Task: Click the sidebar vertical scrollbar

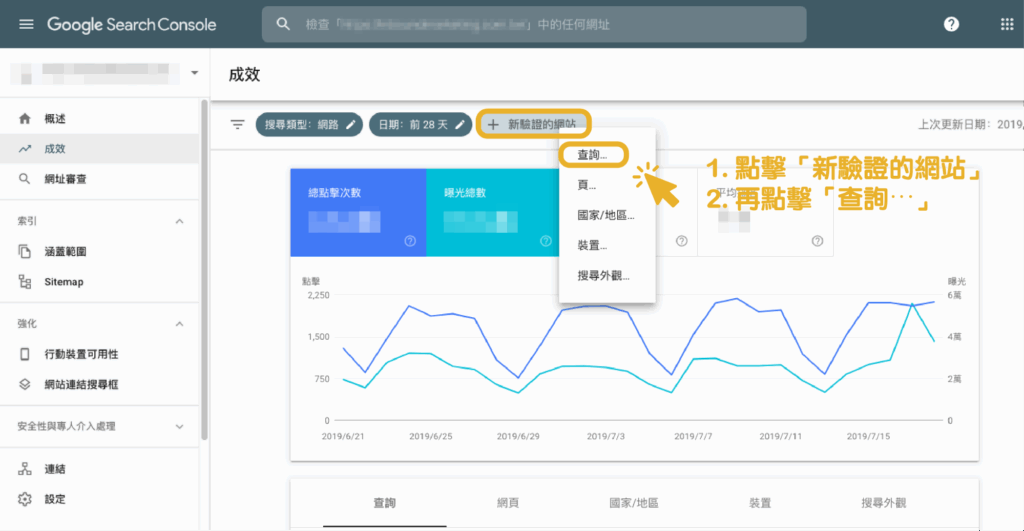Action: coord(204,269)
